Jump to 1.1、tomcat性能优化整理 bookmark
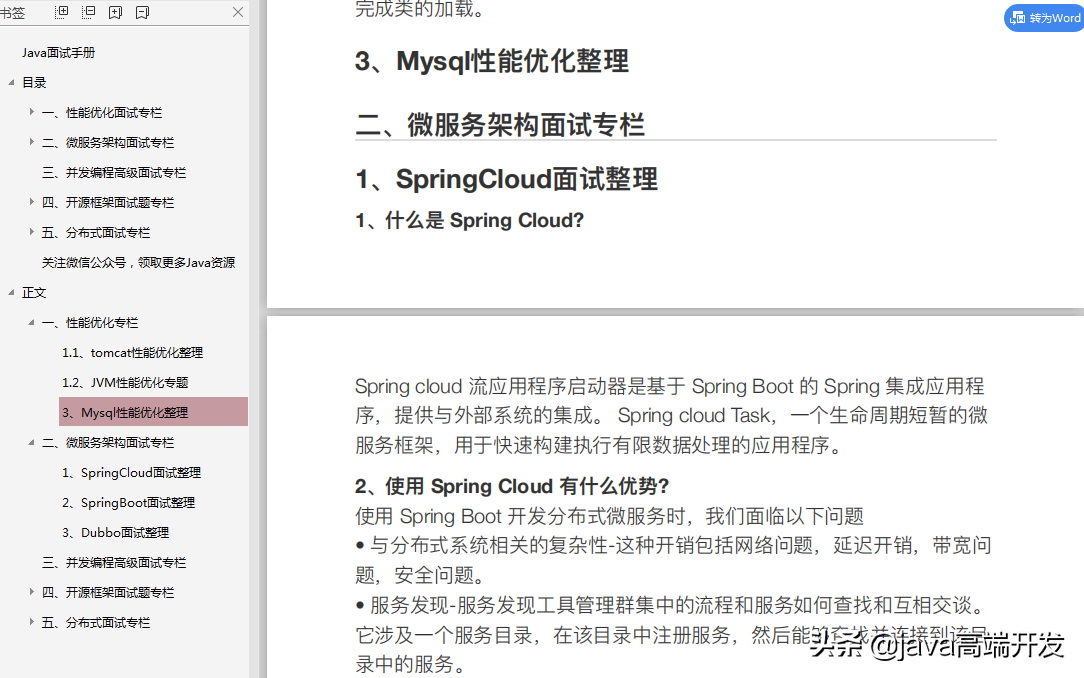 pyautogui.click(x=132, y=352)
